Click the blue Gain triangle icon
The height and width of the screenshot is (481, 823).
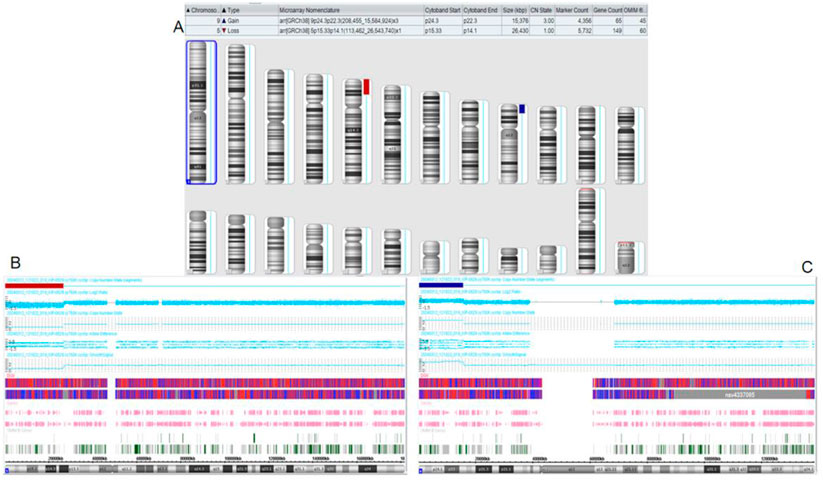tap(224, 21)
